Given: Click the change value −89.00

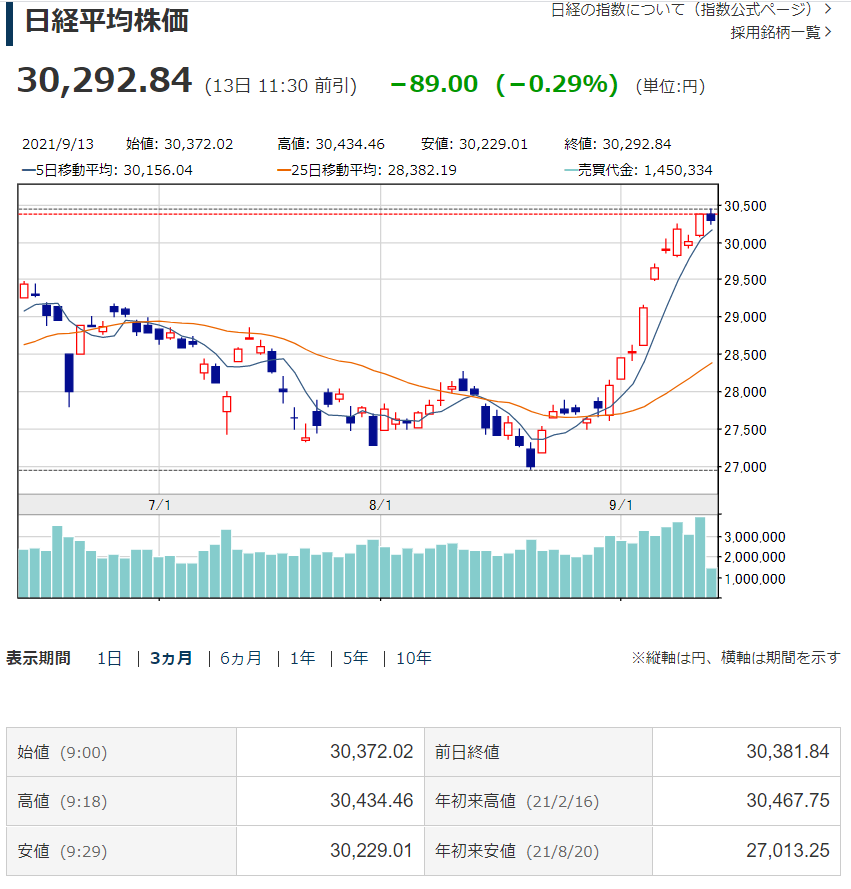Looking at the screenshot, I should coord(434,84).
